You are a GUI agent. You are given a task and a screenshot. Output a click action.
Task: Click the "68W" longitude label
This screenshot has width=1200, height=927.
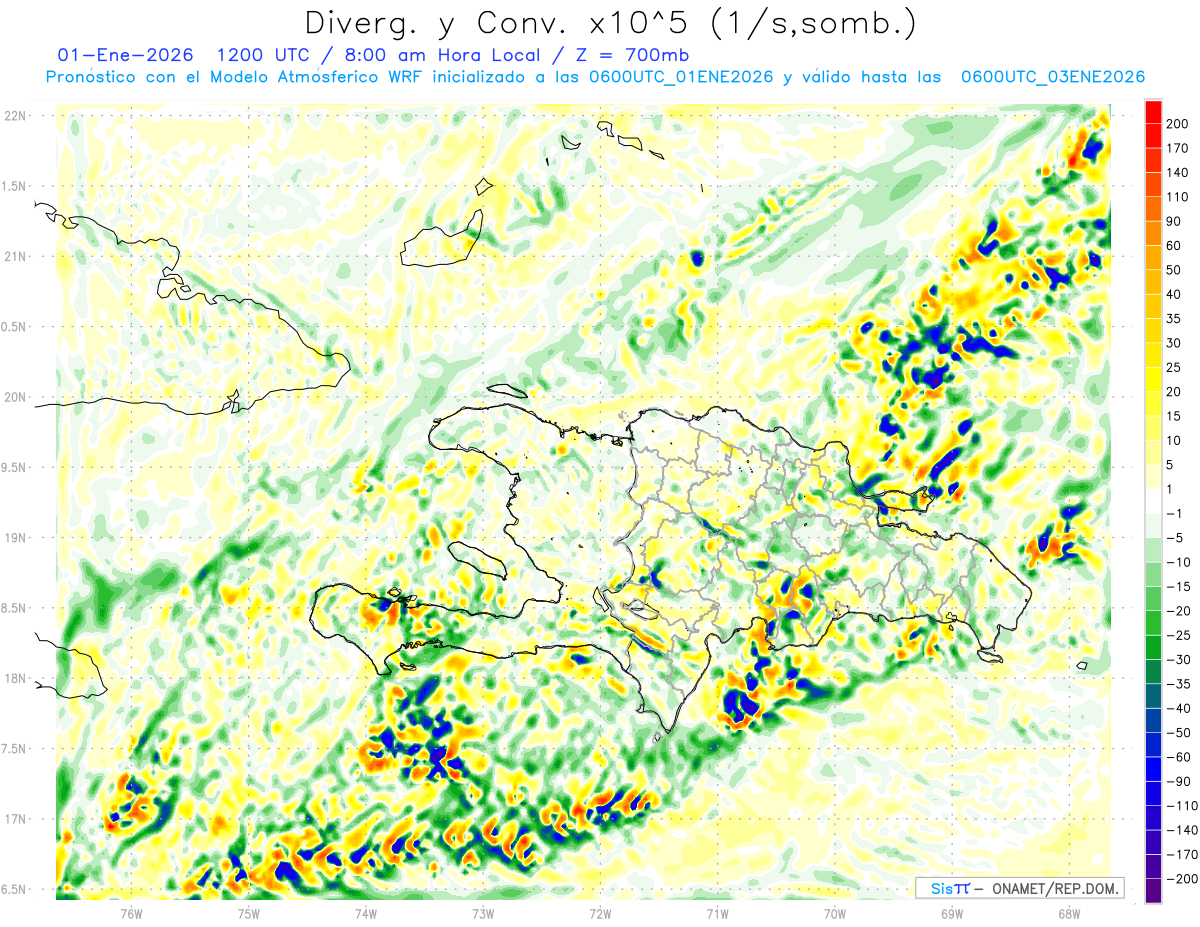click(x=1069, y=914)
